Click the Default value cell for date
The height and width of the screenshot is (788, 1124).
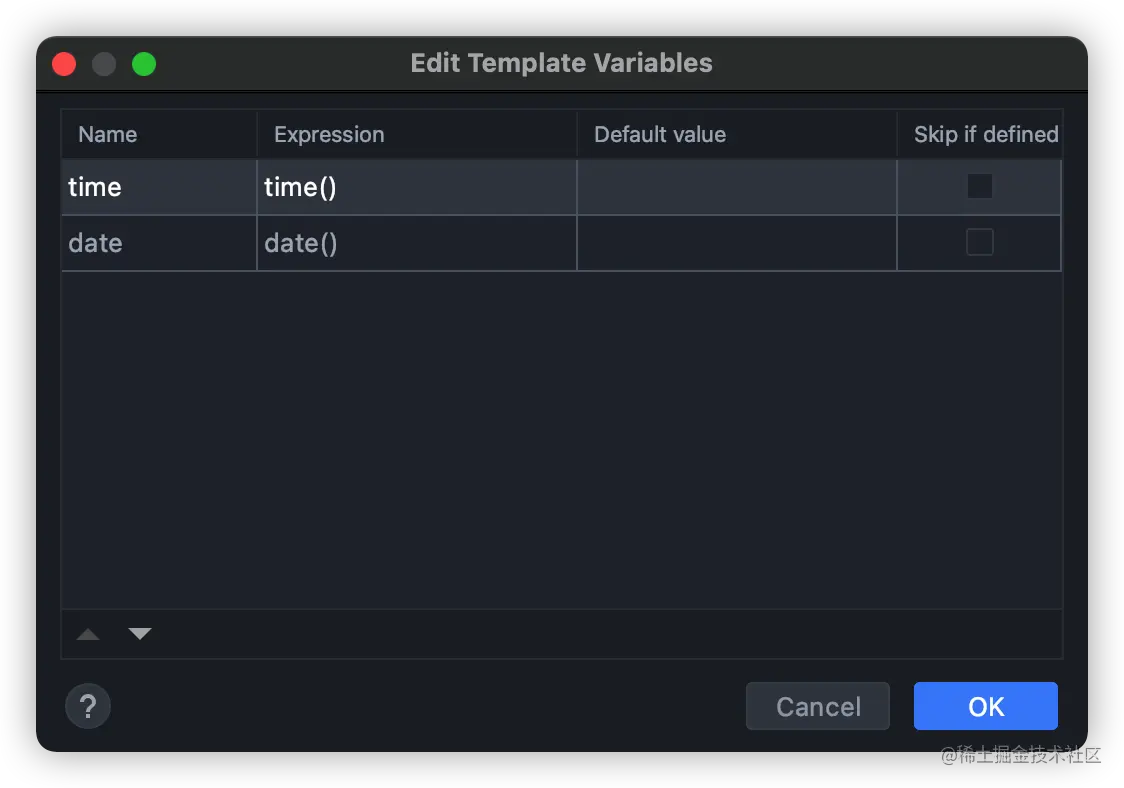pyautogui.click(x=736, y=243)
